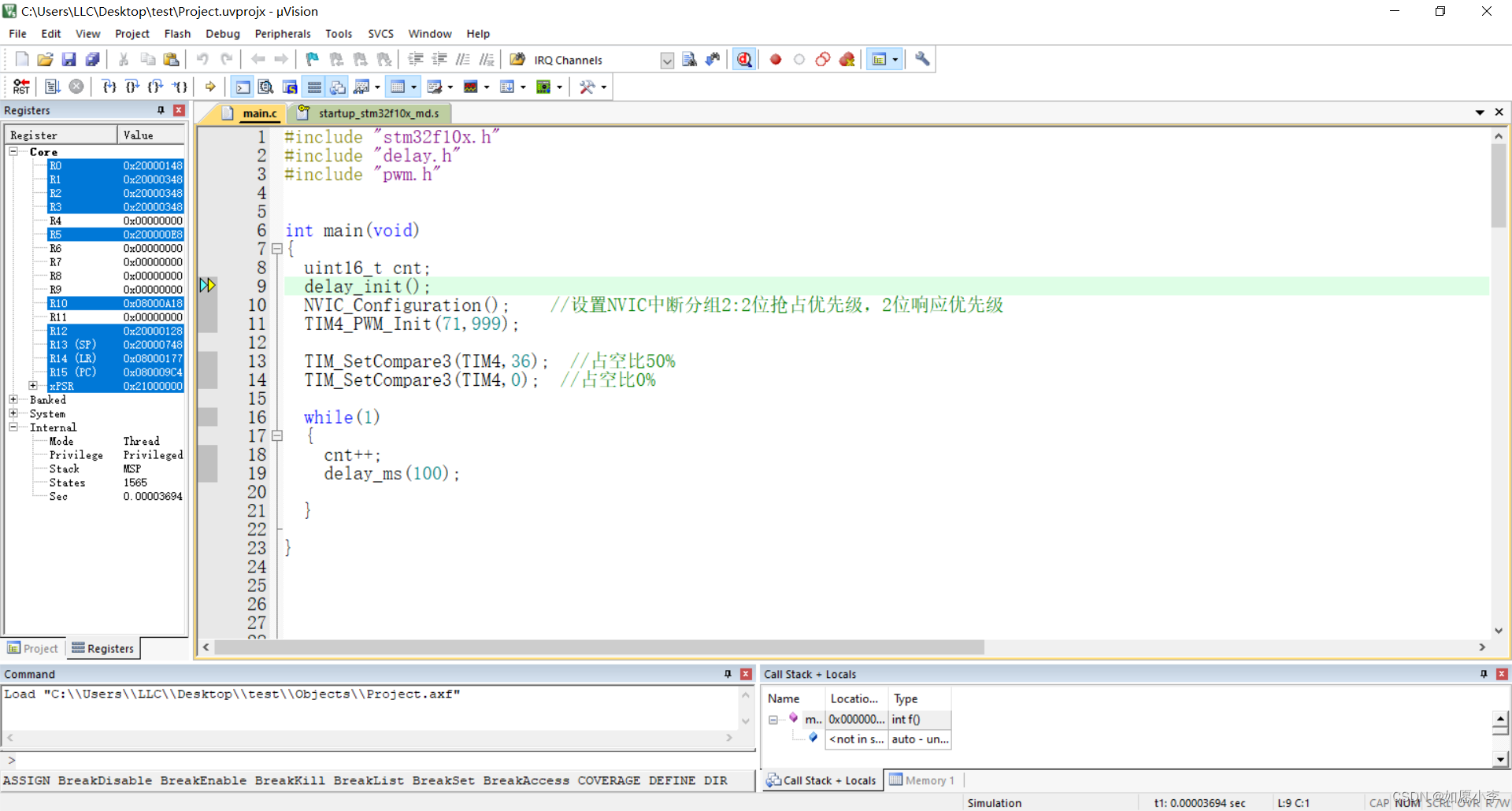Screen dimensions: 1512x811
Task: Open the Debug menu
Action: pos(223,34)
